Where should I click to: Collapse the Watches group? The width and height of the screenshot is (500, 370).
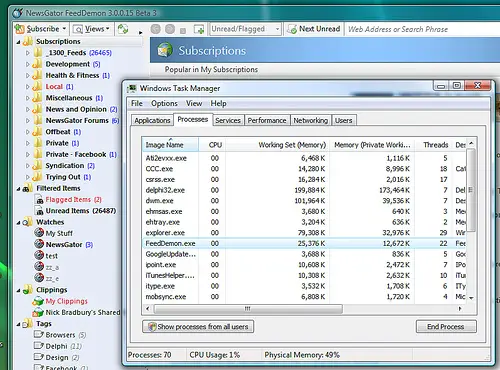pos(18,223)
